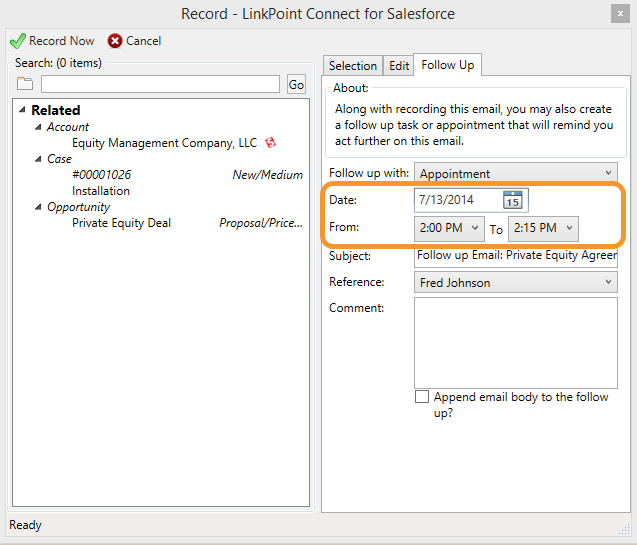Screen dimensions: 637x545
Task: Open the From time 2:00 PM dropdown
Action: (x=449, y=228)
